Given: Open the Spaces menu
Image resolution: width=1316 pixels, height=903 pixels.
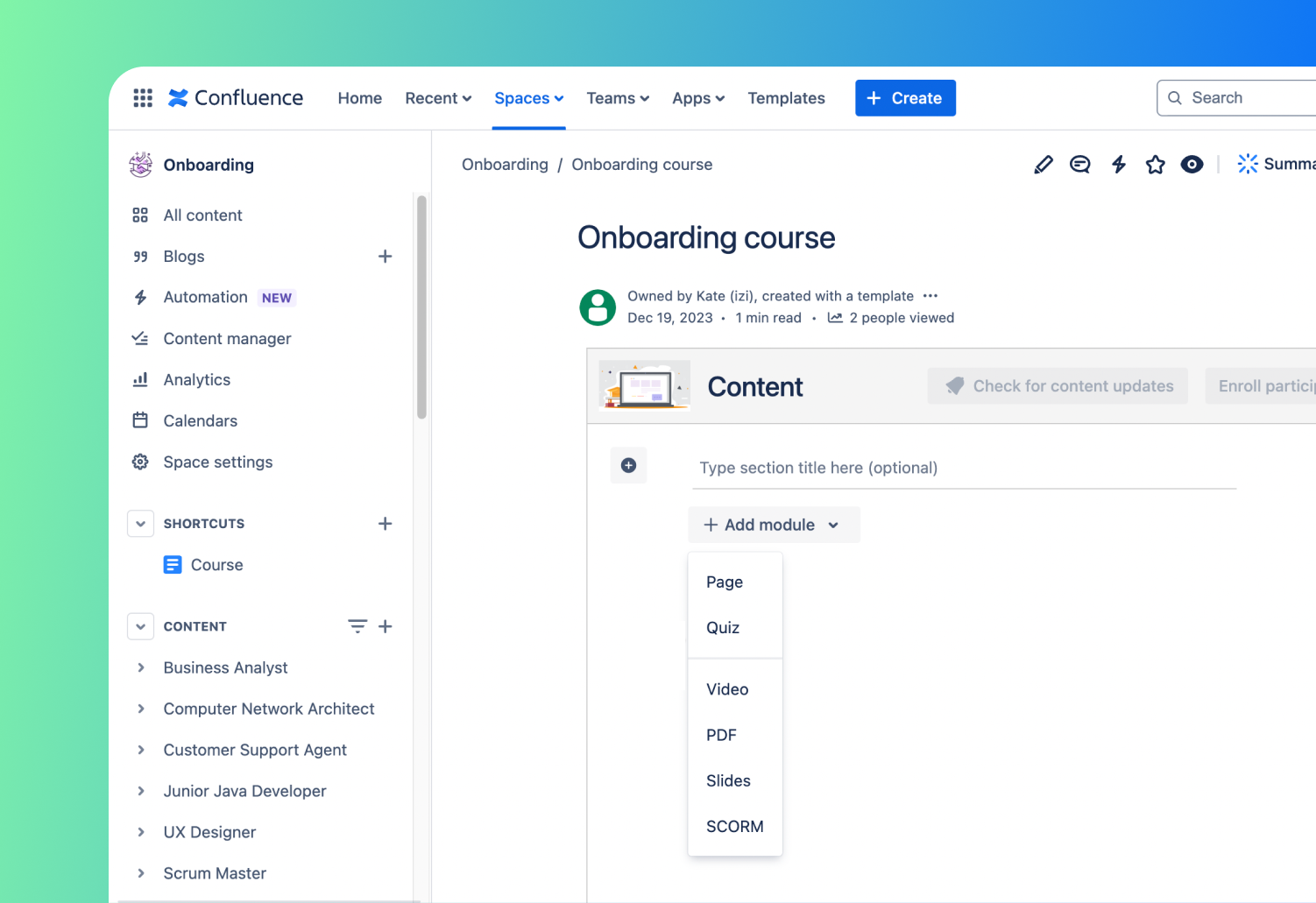Looking at the screenshot, I should pyautogui.click(x=528, y=98).
